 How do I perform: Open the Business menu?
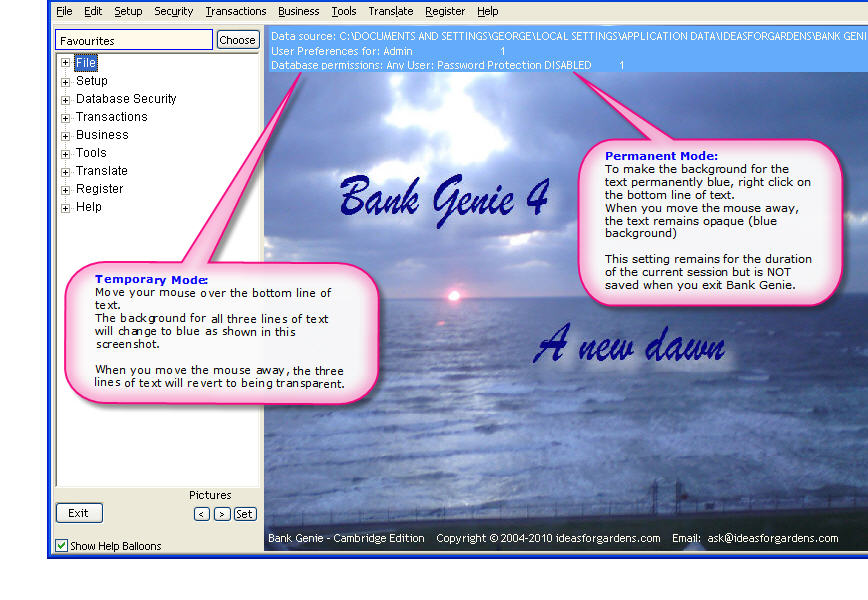coord(298,11)
